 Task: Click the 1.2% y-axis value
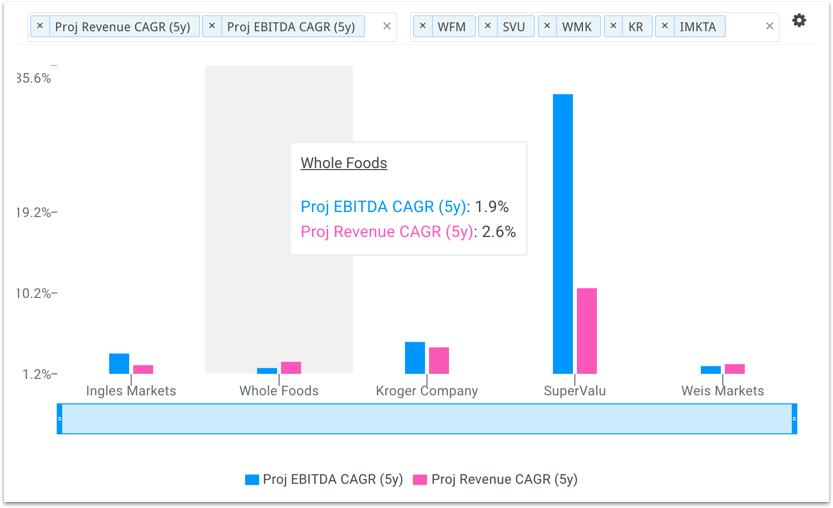pos(37,374)
